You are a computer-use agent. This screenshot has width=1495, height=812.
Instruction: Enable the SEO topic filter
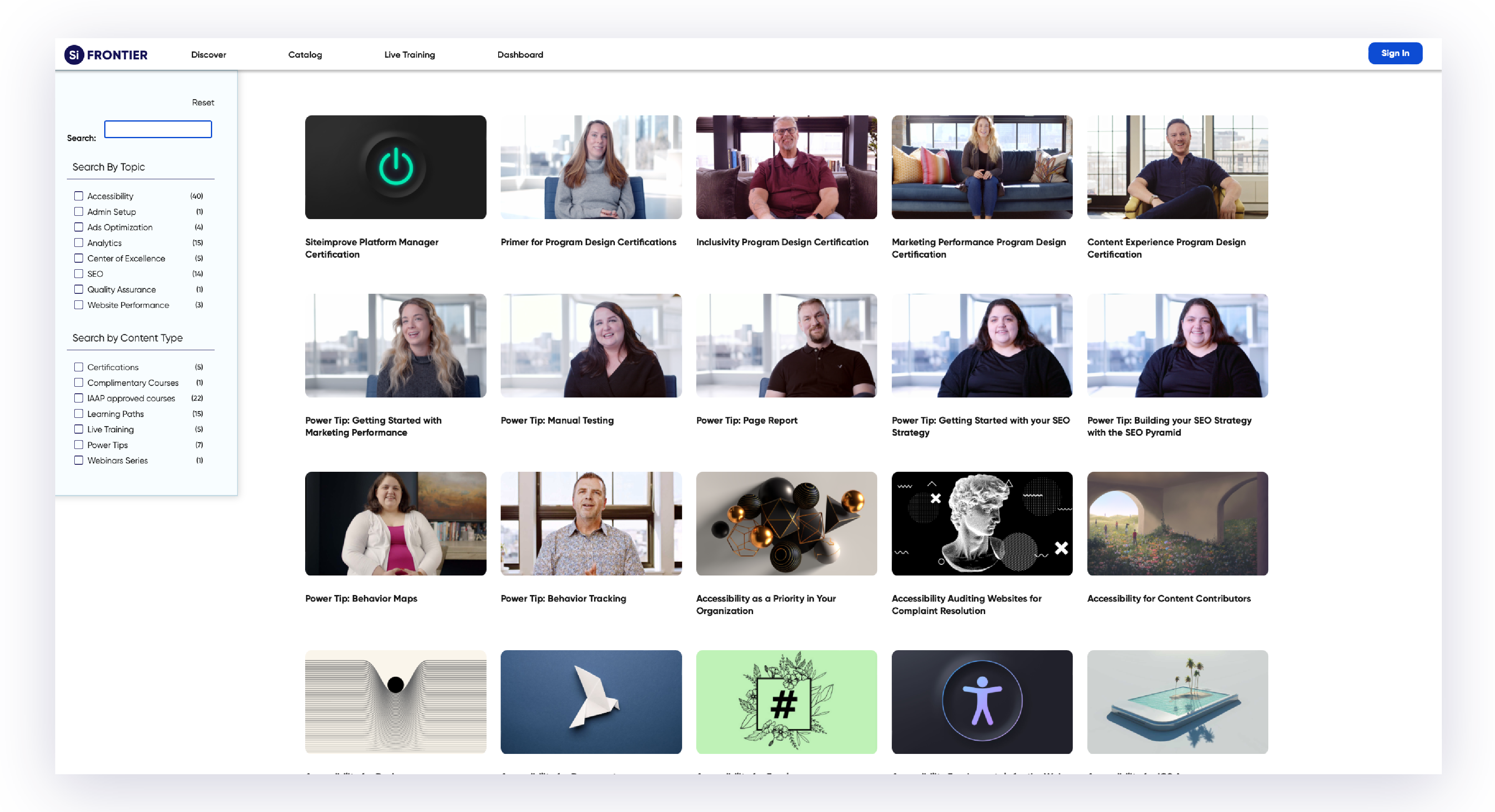(x=78, y=274)
